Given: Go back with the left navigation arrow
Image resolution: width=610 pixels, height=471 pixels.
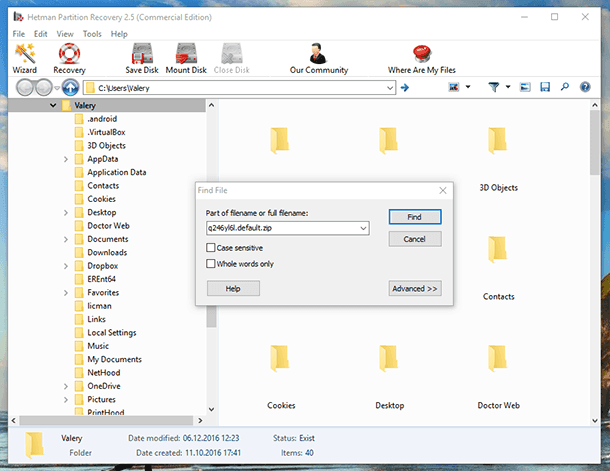Looking at the screenshot, I should tap(25, 88).
